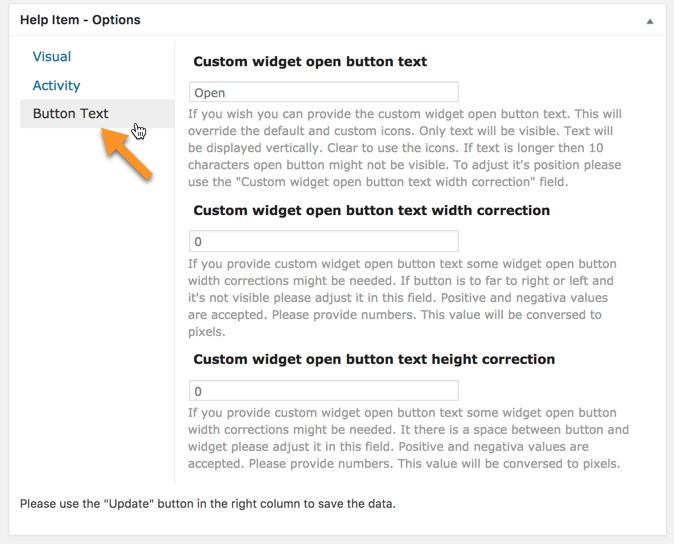The height and width of the screenshot is (544, 674).
Task: Click the height correction help description
Action: point(408,438)
